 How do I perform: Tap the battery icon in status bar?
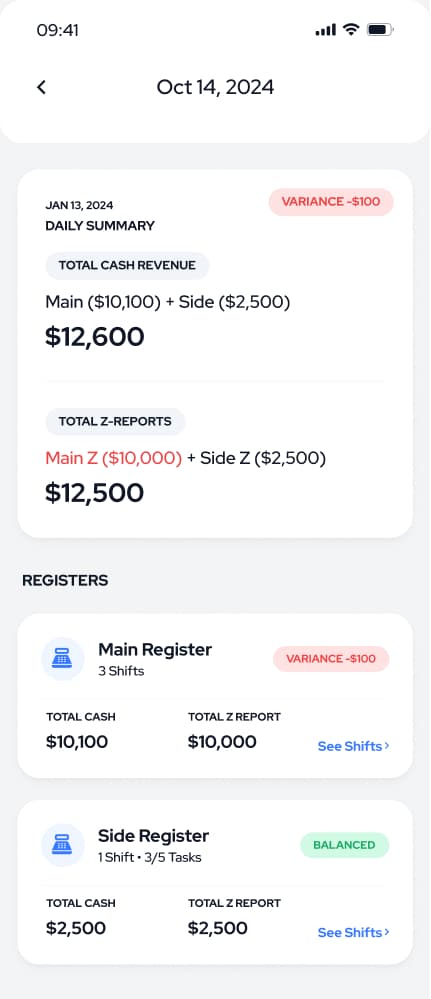381,29
